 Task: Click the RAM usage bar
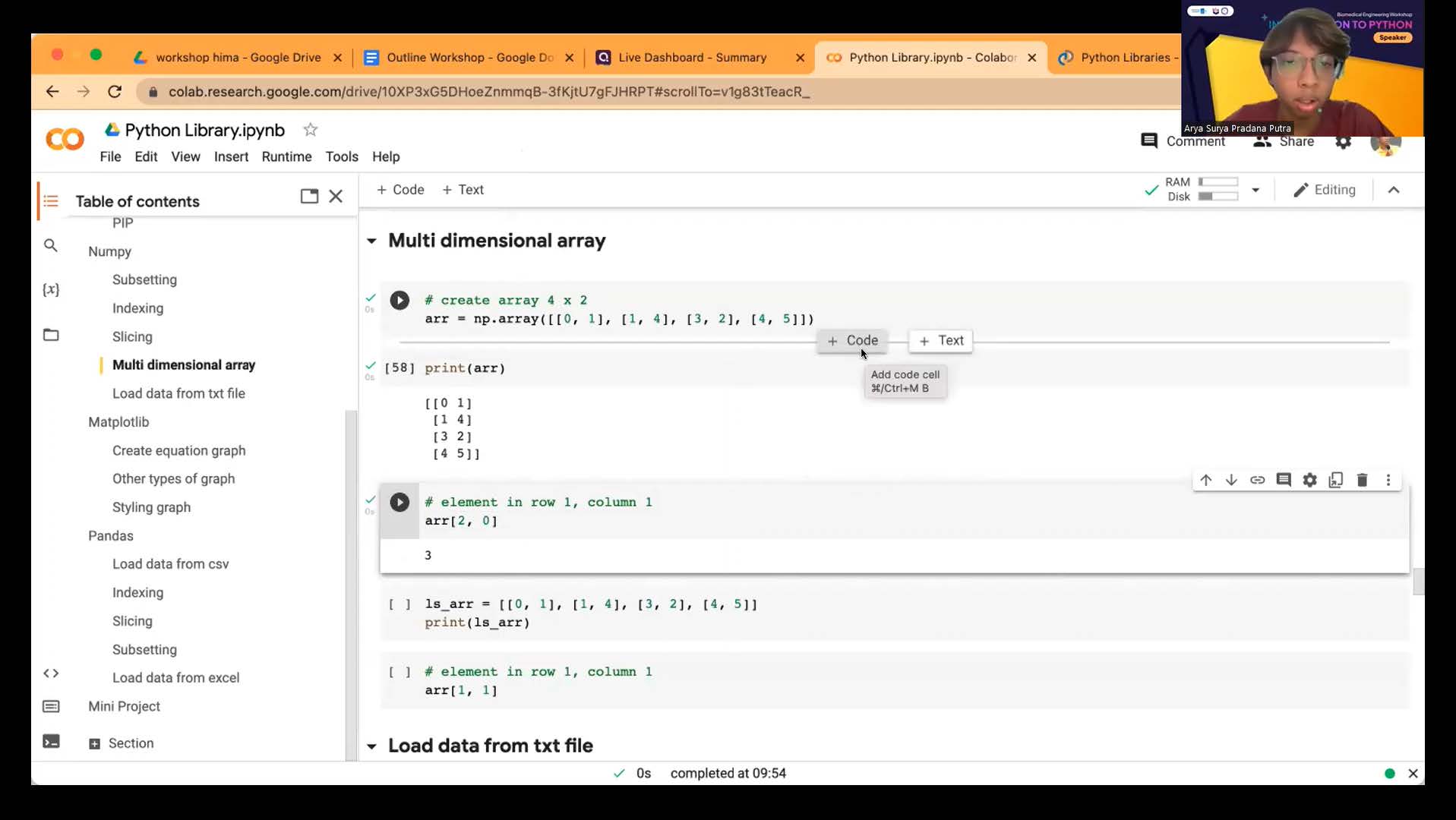pyautogui.click(x=1218, y=182)
